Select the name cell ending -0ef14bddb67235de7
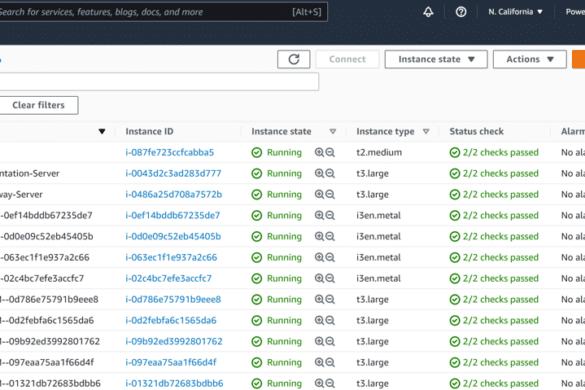The height and width of the screenshot is (390, 585). pos(46,215)
